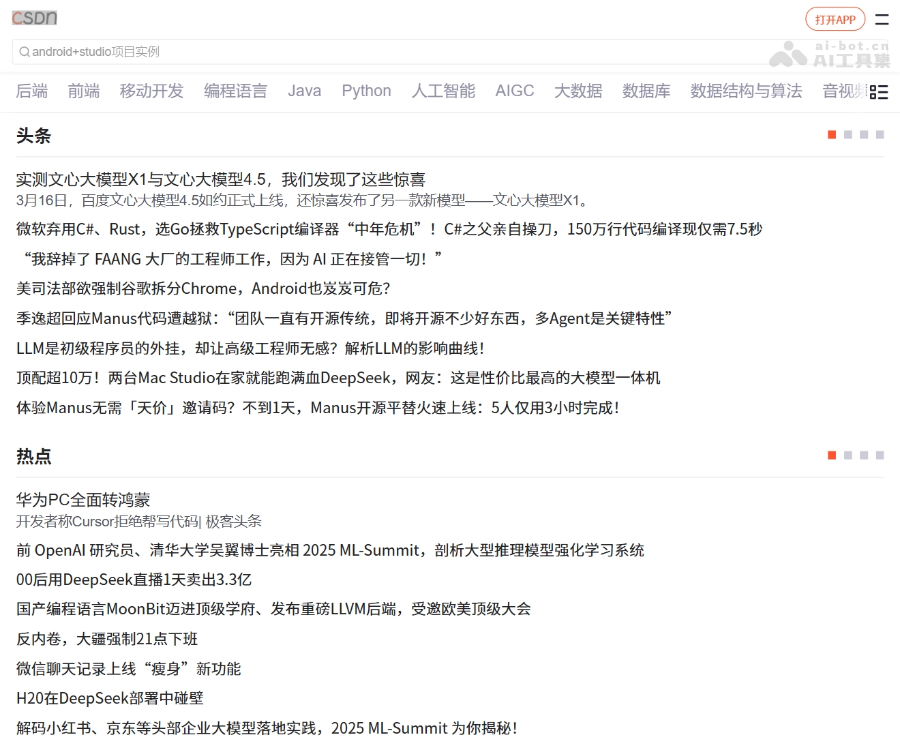This screenshot has width=900, height=750.
Task: Select fourth 头条 carousel dot
Action: (880, 134)
